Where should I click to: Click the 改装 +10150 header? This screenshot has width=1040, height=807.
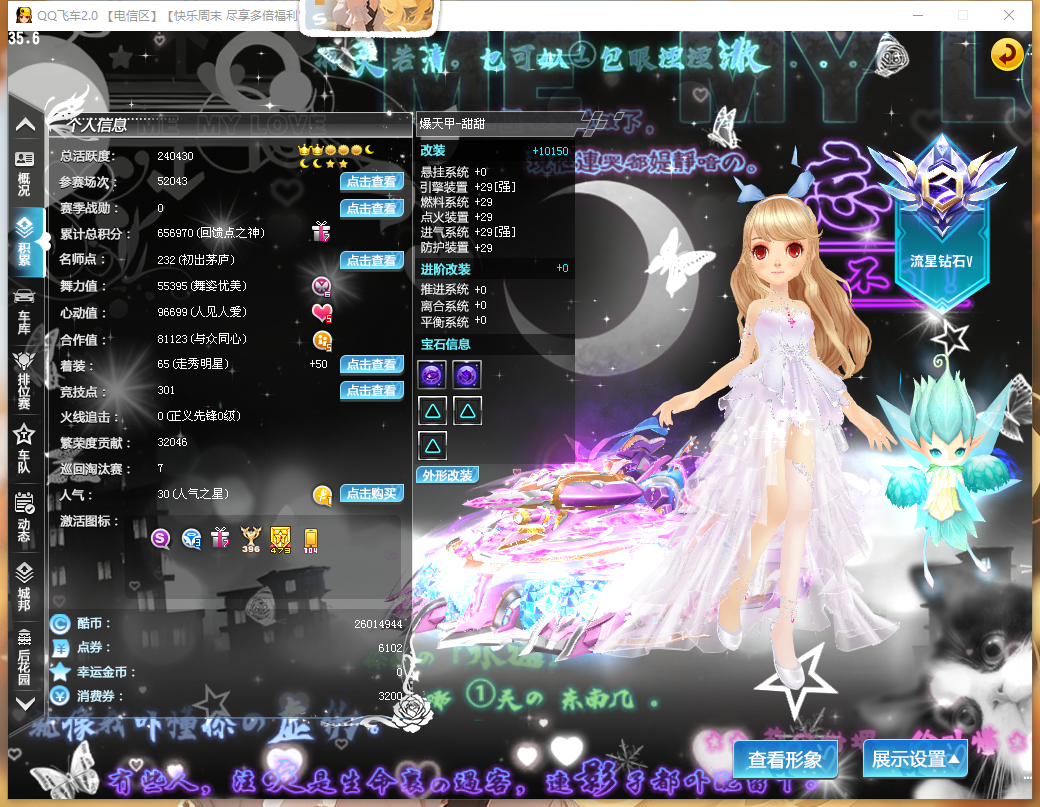(x=494, y=151)
